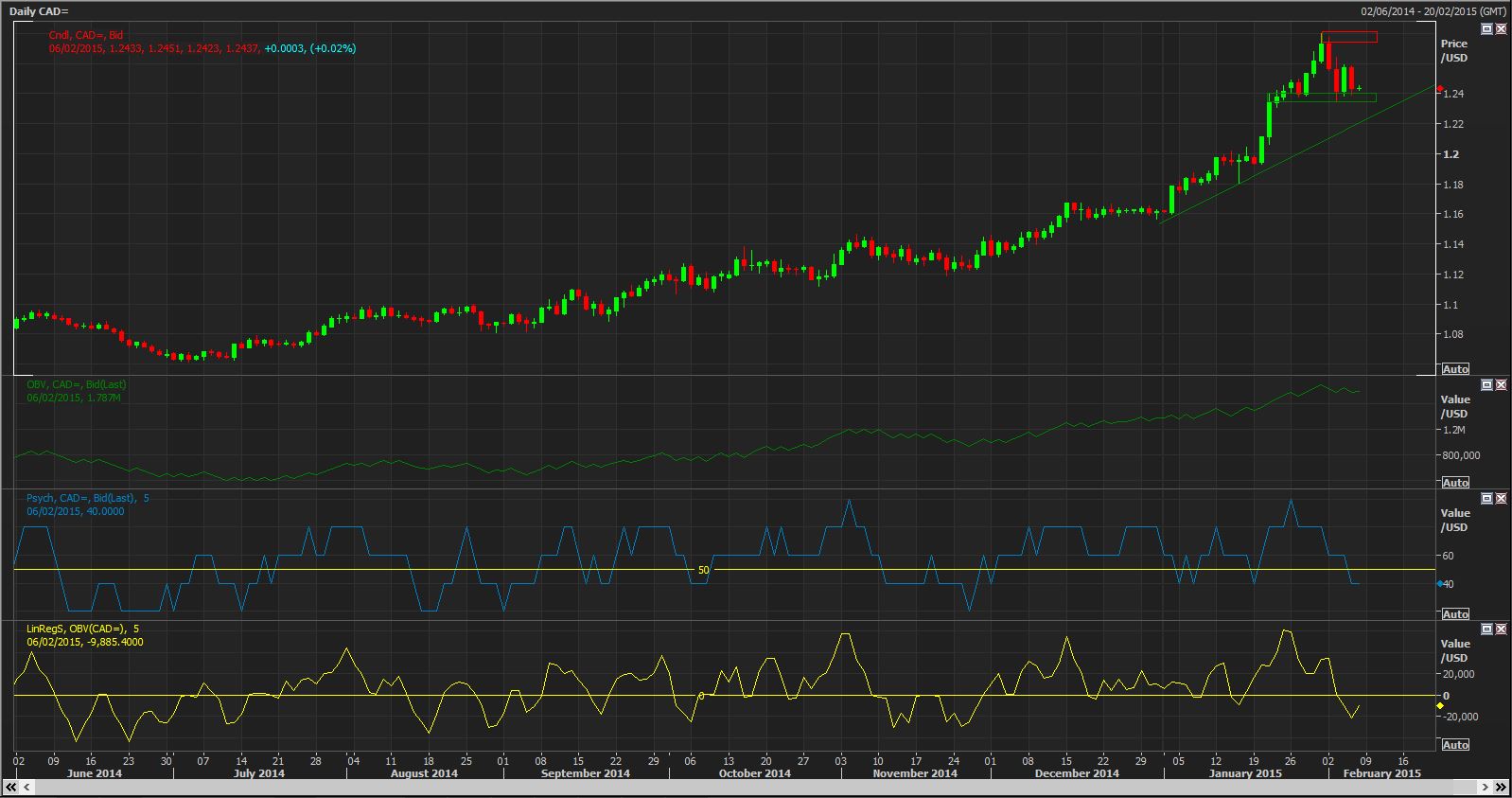The height and width of the screenshot is (798, 1512).
Task: Click the 800,000 label on OBV axis
Action: coord(1461,455)
